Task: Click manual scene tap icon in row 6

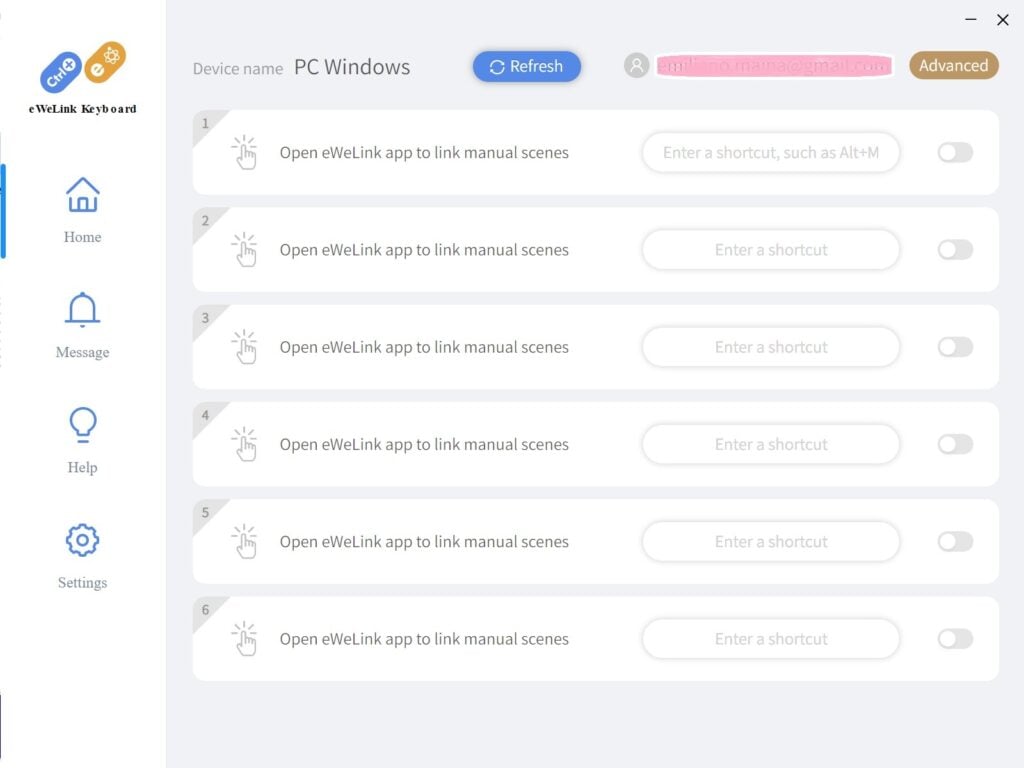Action: [x=244, y=639]
